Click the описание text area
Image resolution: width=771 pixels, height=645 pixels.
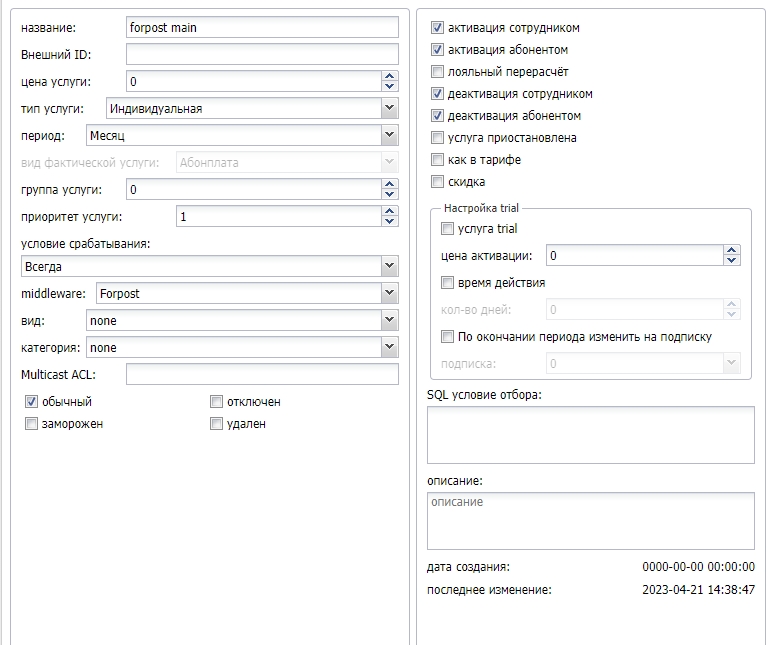tap(590, 521)
